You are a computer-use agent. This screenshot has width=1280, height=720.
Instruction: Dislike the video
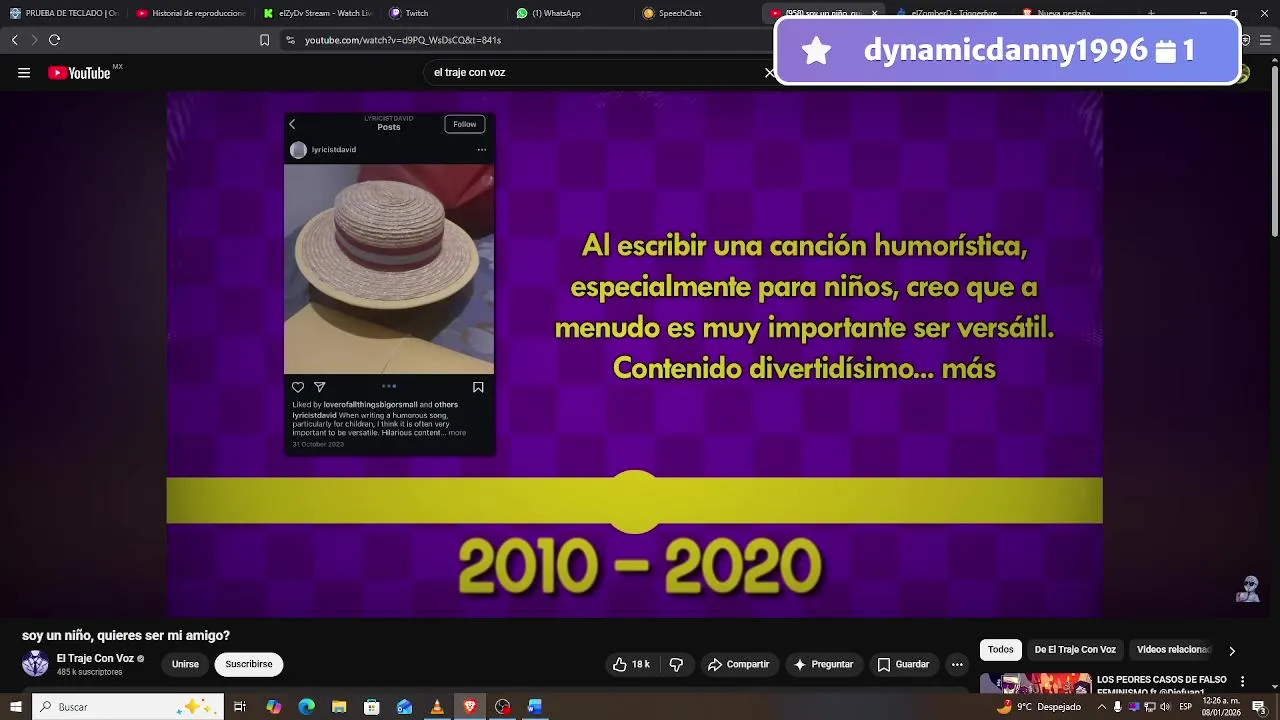676,664
